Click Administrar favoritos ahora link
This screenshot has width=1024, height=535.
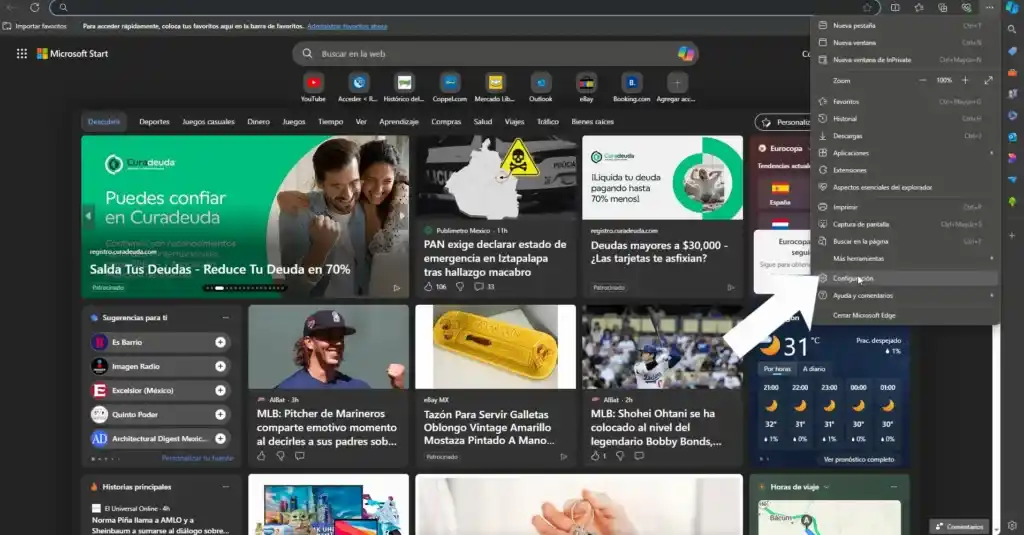pos(347,26)
